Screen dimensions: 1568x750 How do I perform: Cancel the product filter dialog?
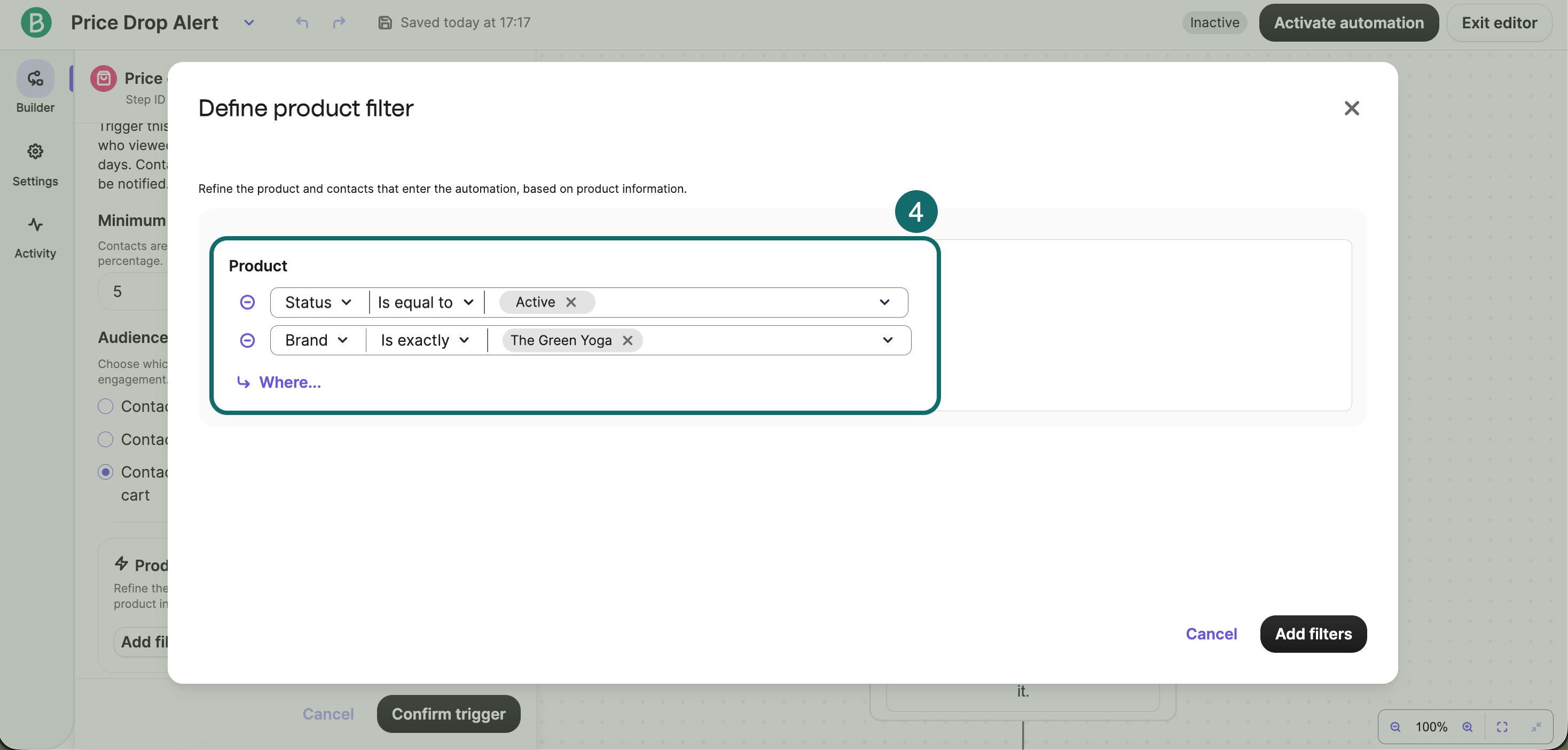tap(1211, 634)
